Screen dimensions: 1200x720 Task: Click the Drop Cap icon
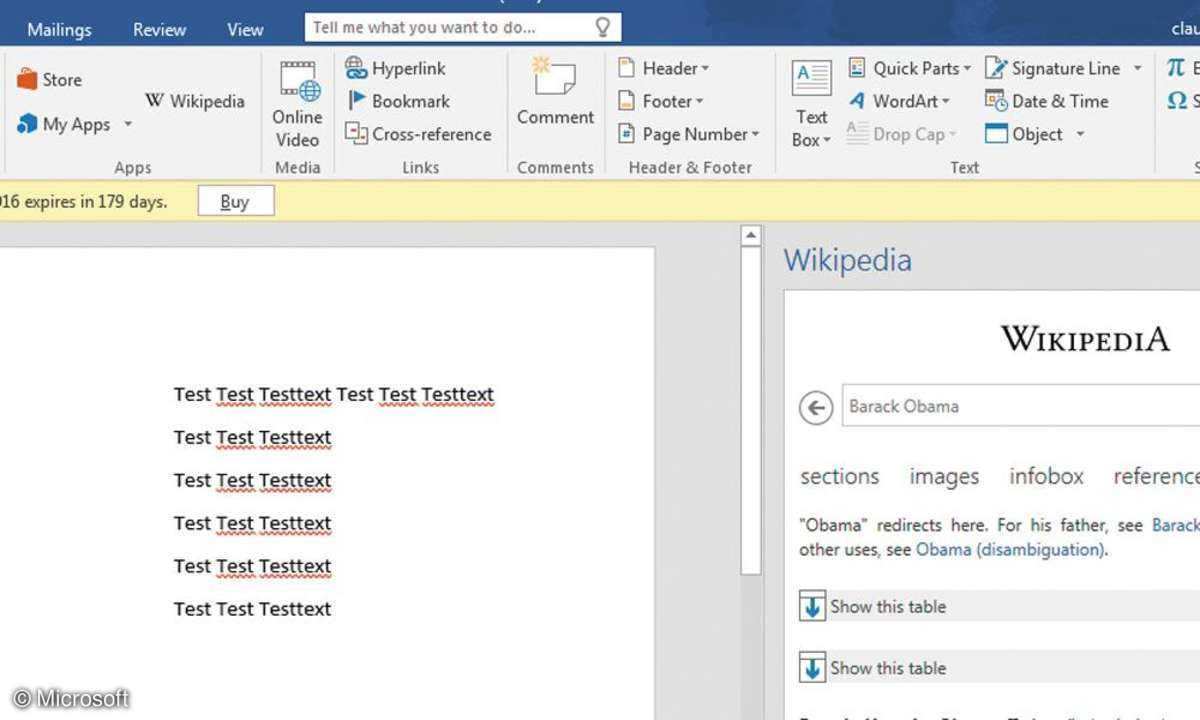[x=857, y=134]
